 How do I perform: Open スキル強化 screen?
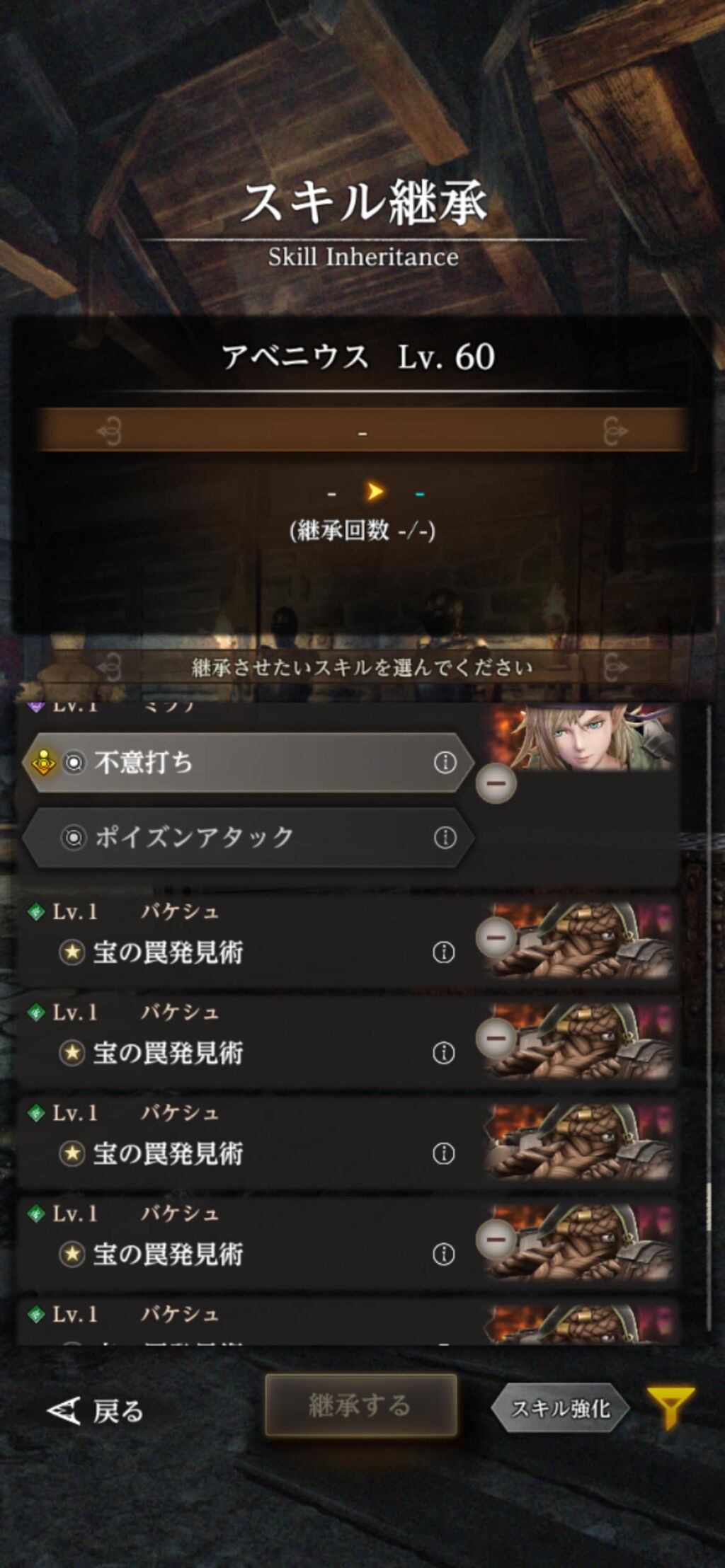[x=560, y=1408]
